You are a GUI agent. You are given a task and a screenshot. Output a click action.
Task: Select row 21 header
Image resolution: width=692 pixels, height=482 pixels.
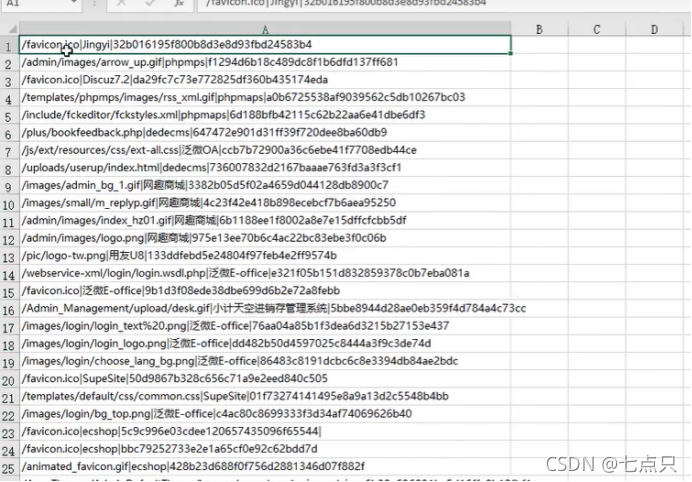pyautogui.click(x=9, y=397)
